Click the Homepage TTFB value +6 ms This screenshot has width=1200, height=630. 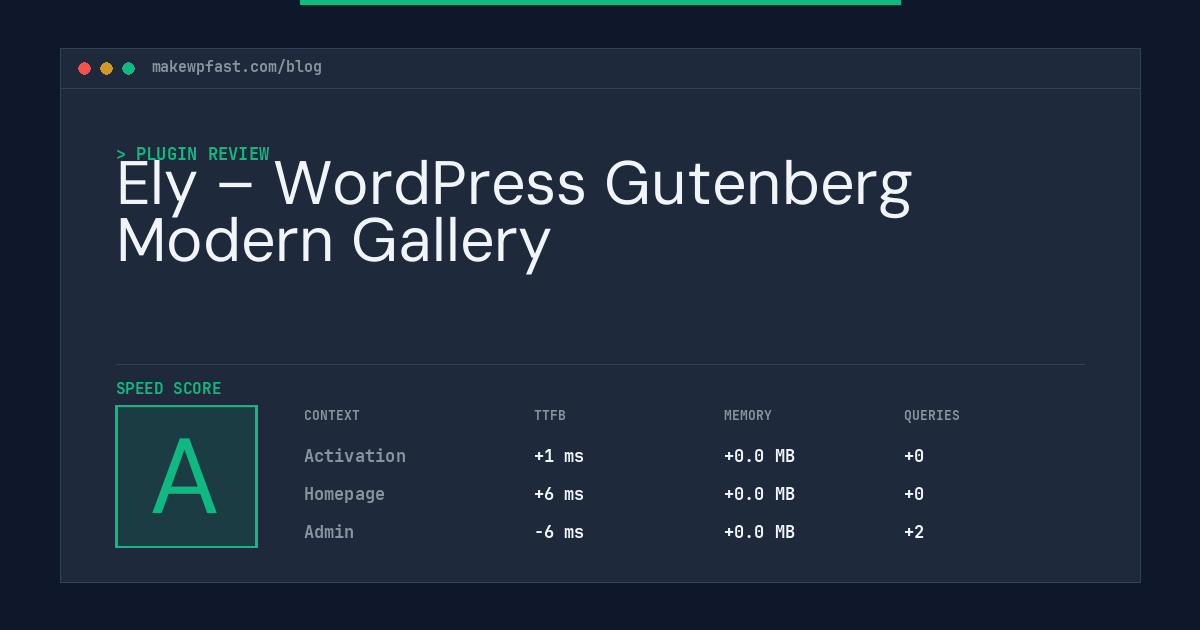click(559, 494)
